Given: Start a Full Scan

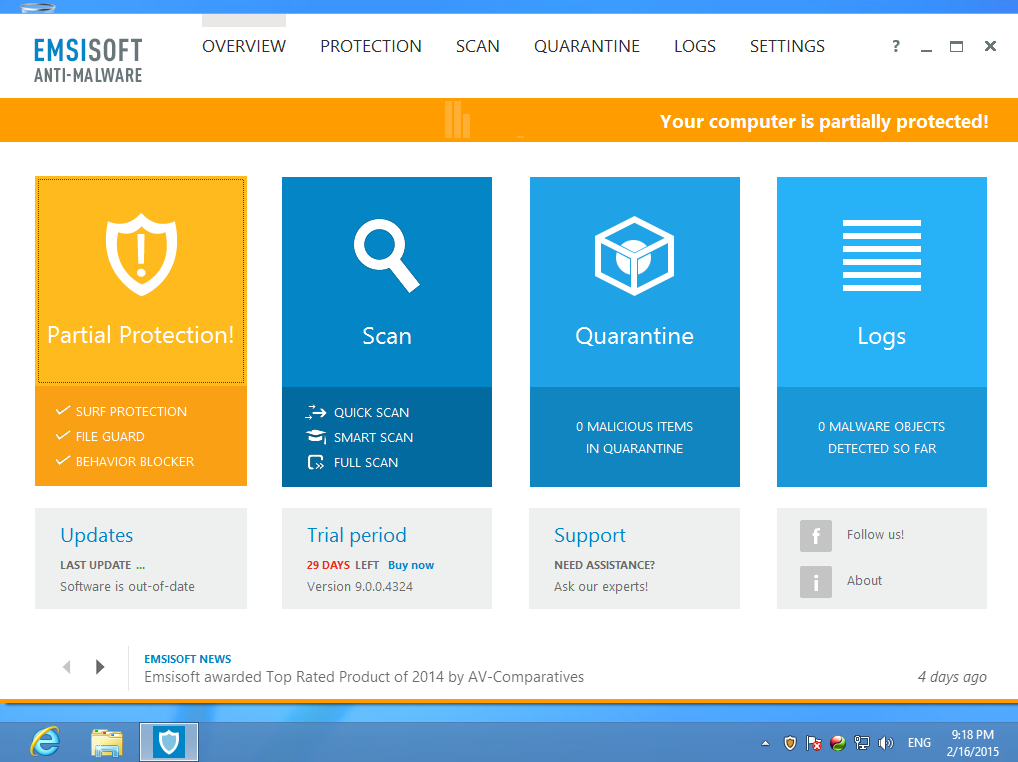Looking at the screenshot, I should (366, 463).
